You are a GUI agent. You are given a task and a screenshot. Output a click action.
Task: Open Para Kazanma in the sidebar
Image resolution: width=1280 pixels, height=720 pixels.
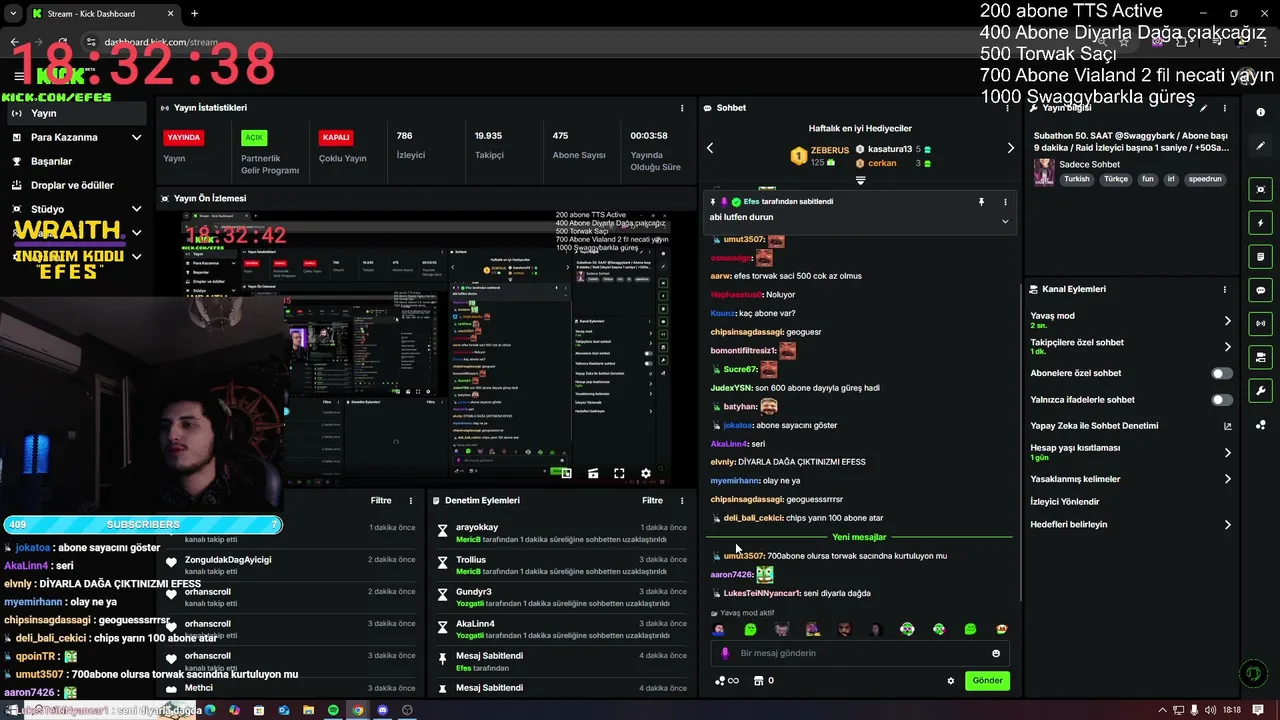[64, 137]
